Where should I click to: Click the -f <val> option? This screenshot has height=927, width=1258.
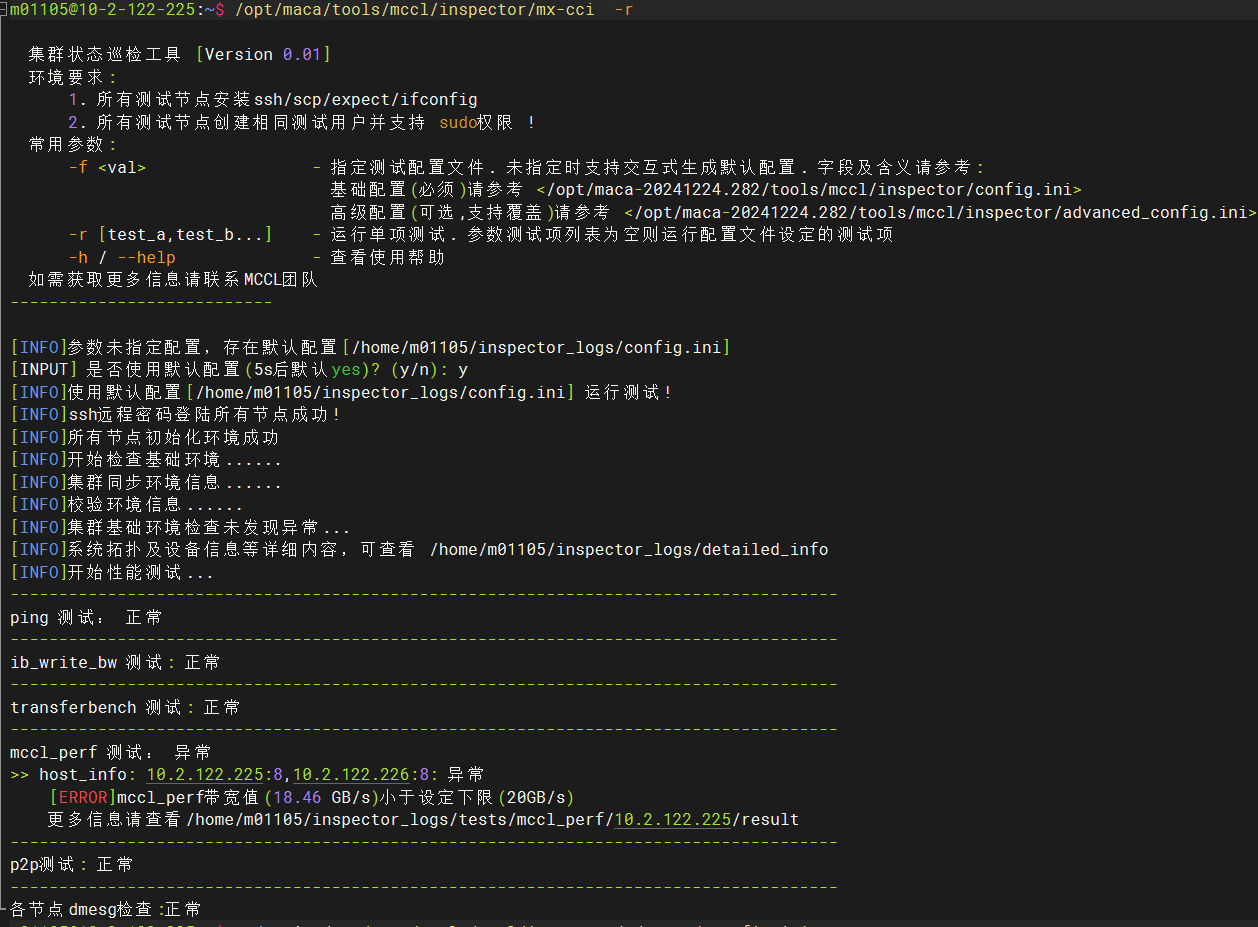107,168
